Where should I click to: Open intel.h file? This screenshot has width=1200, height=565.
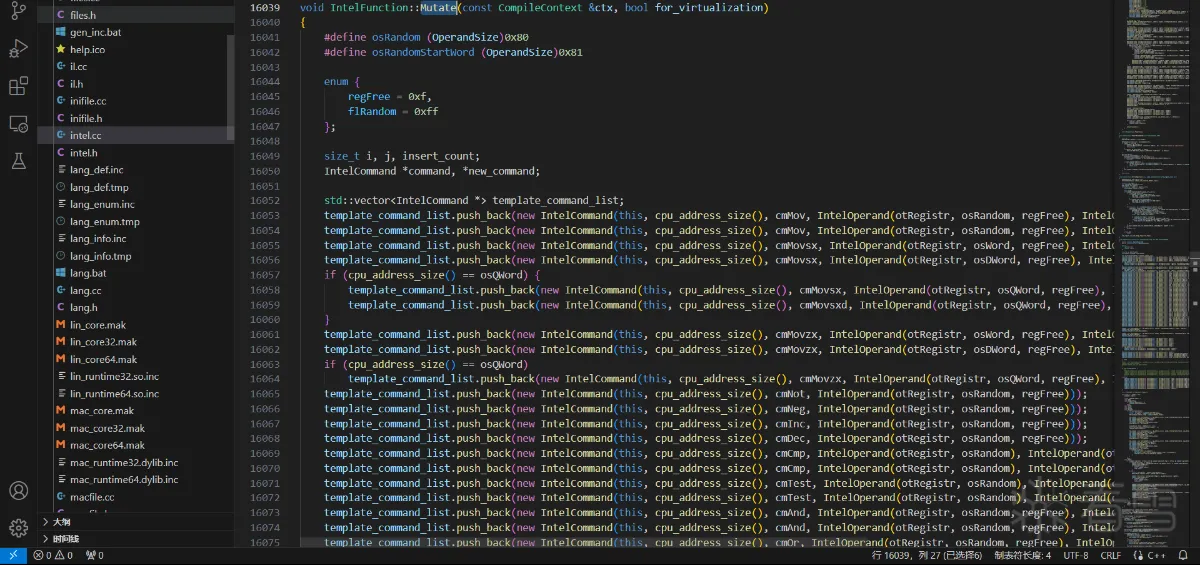(136, 152)
